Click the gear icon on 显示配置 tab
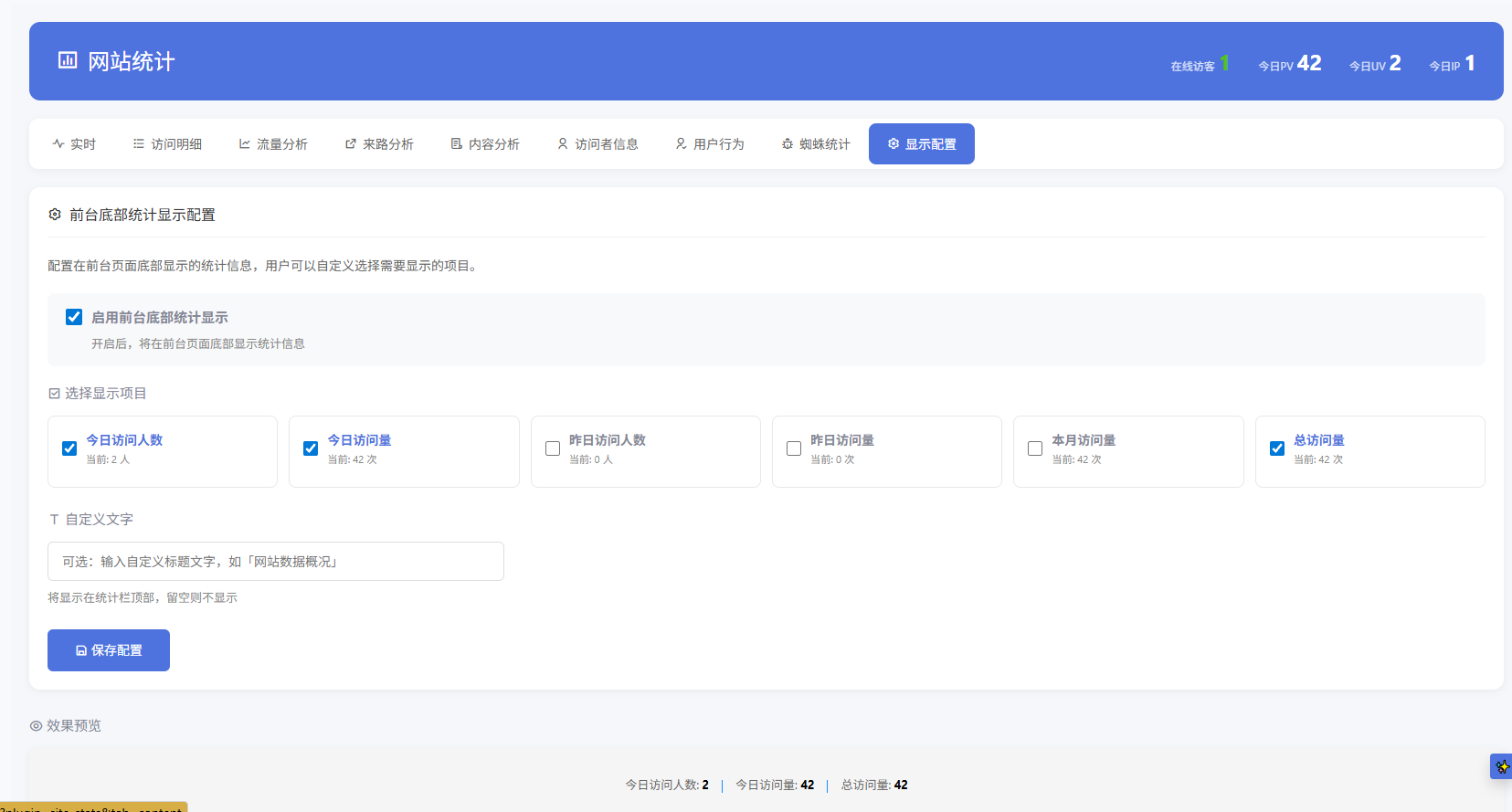The image size is (1512, 812). 893,144
